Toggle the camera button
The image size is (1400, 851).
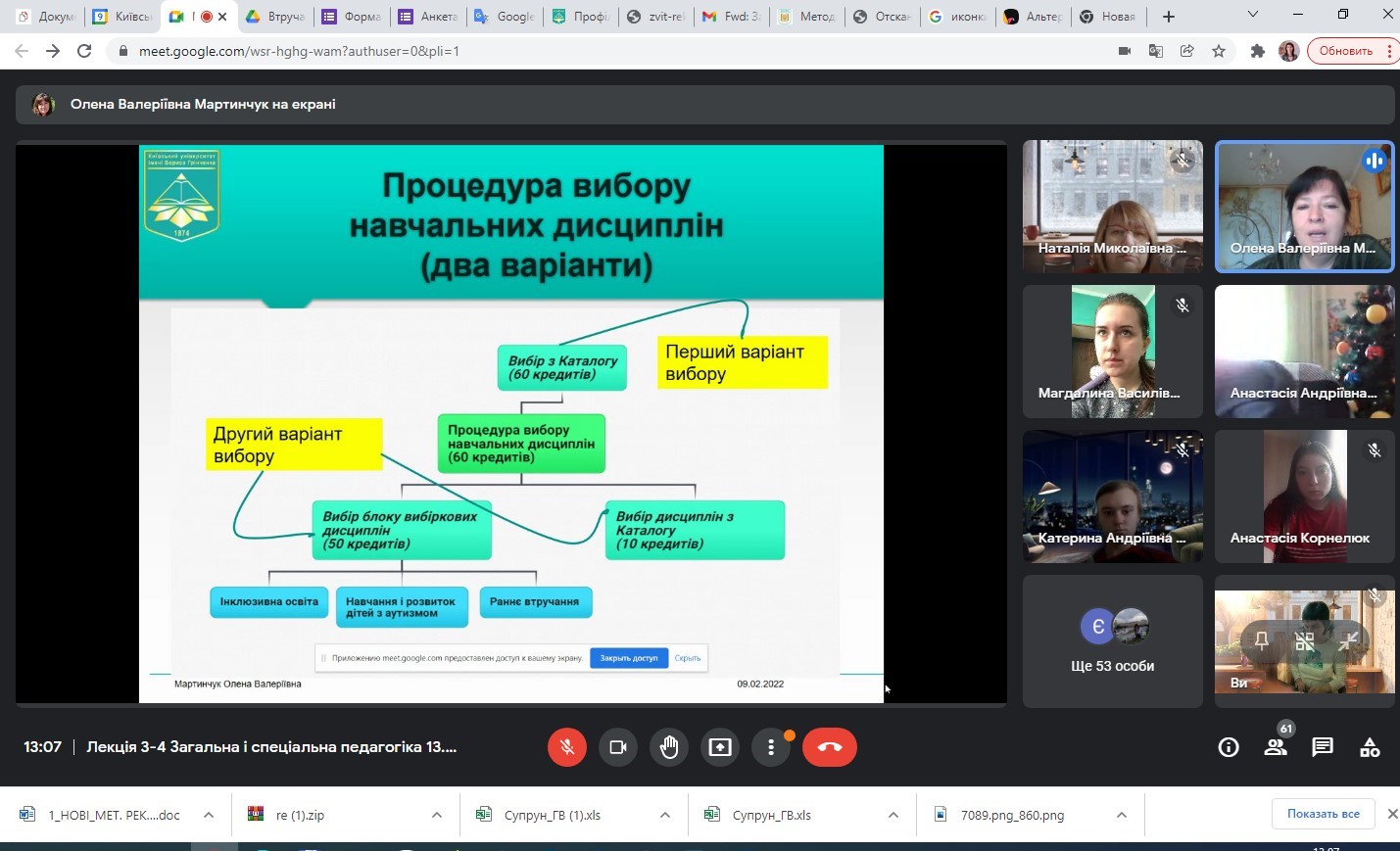[618, 747]
